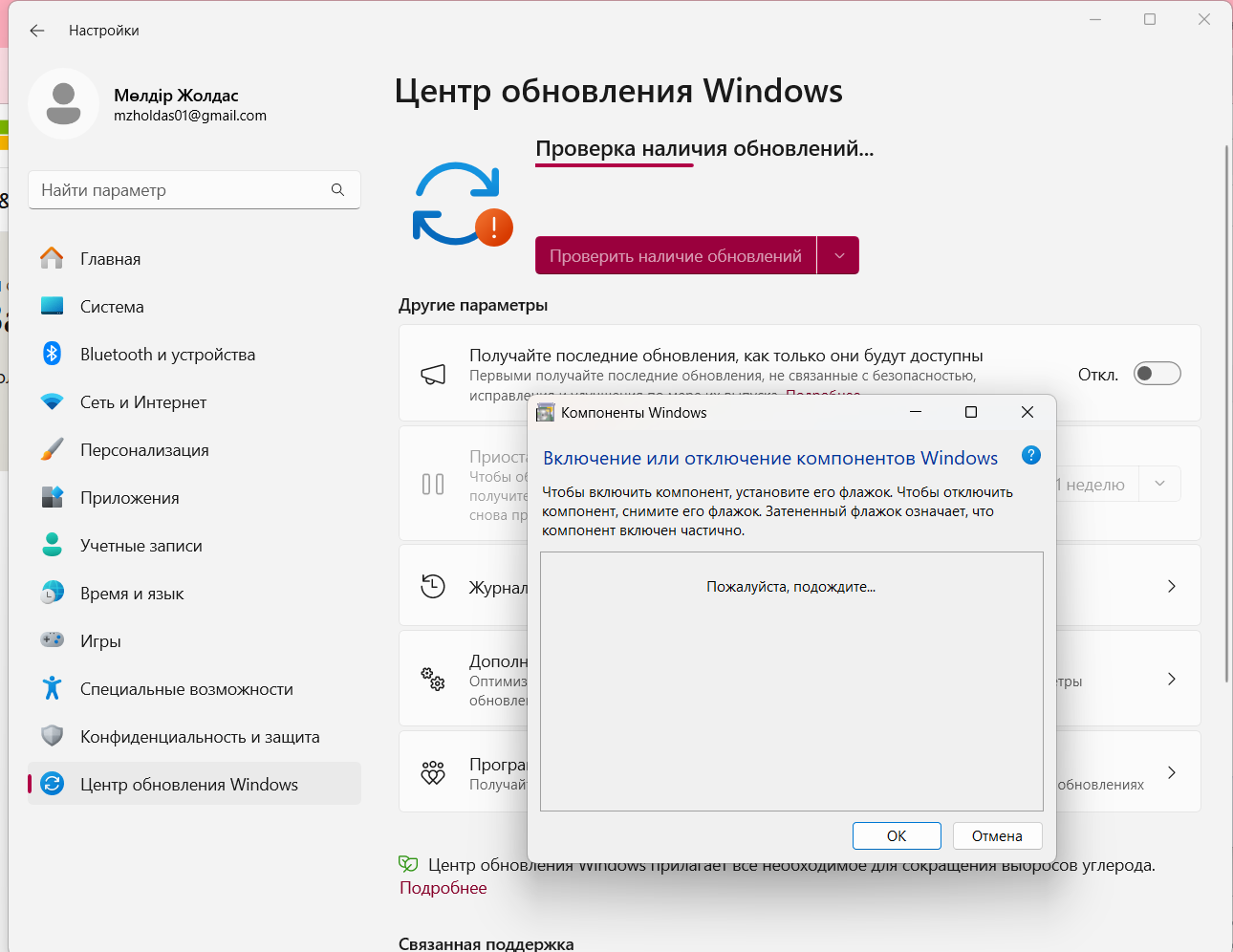The height and width of the screenshot is (952, 1233).
Task: Click the Конфиденциальность и защита shield icon
Action: point(53,736)
